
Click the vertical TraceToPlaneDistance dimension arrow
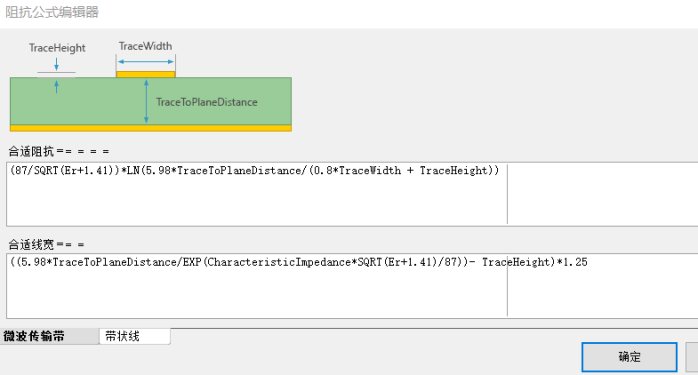pos(146,102)
